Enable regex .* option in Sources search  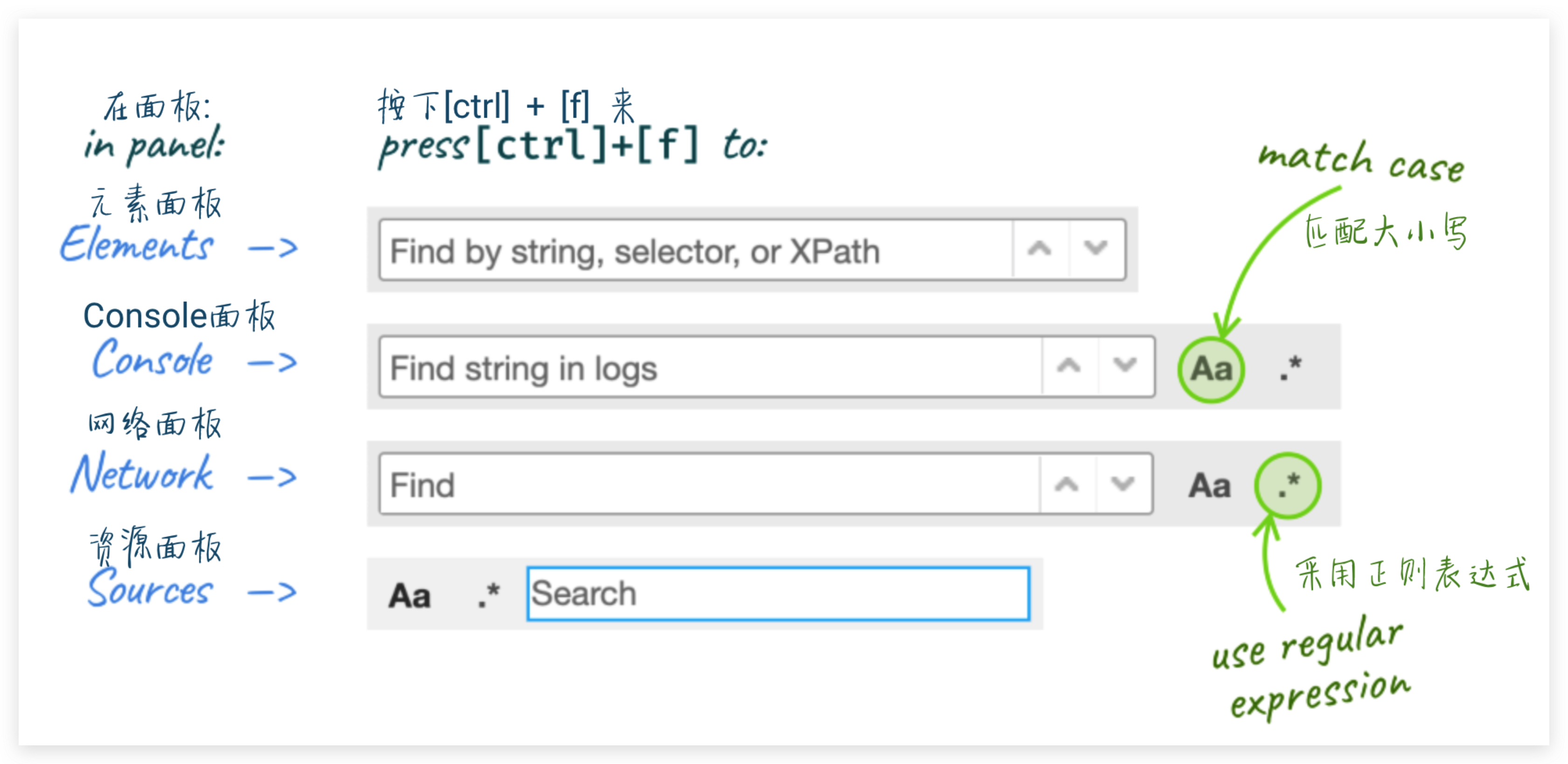click(x=488, y=595)
